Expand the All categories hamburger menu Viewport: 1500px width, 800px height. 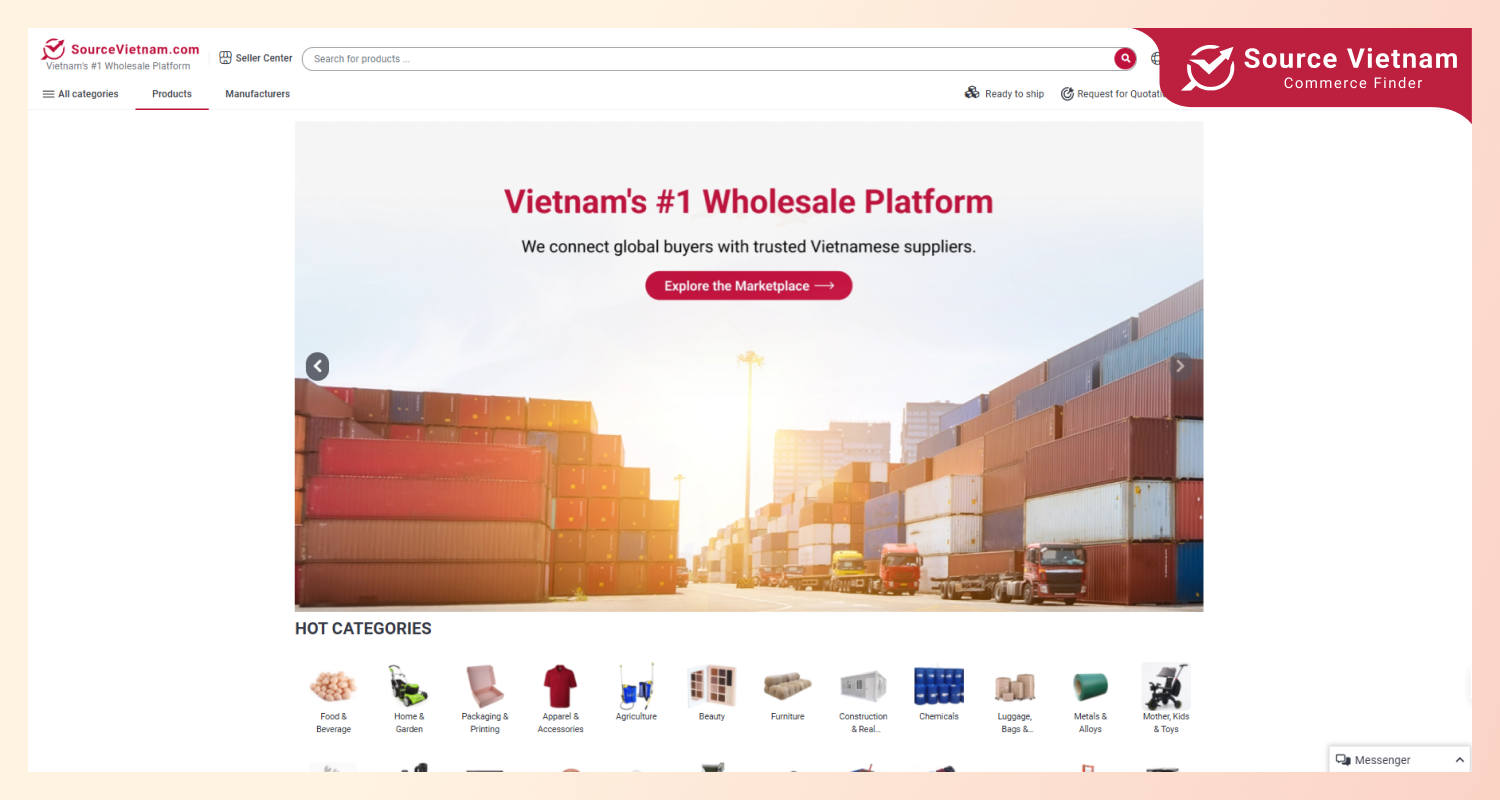(x=80, y=94)
